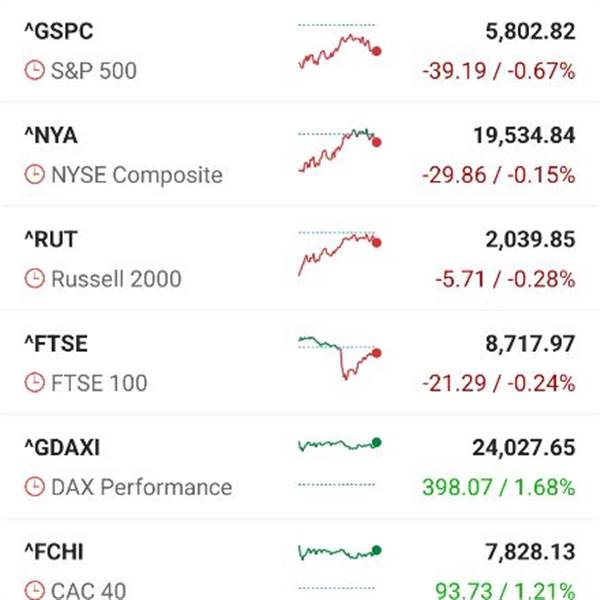Screen dimensions: 600x600
Task: Tap the FTSE change -21.29 / -0.24%
Action: [499, 383]
